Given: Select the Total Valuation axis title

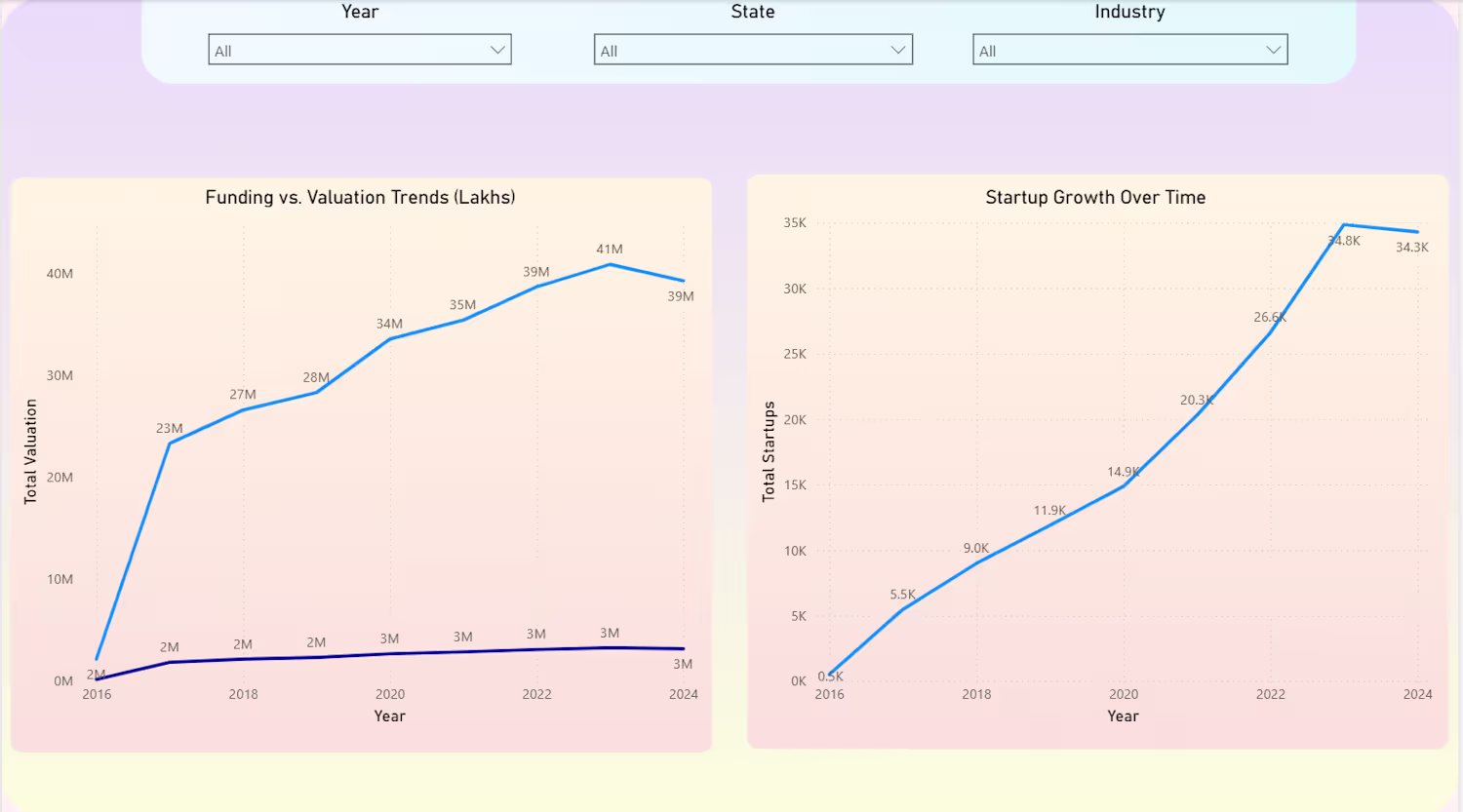Looking at the screenshot, I should point(30,451).
